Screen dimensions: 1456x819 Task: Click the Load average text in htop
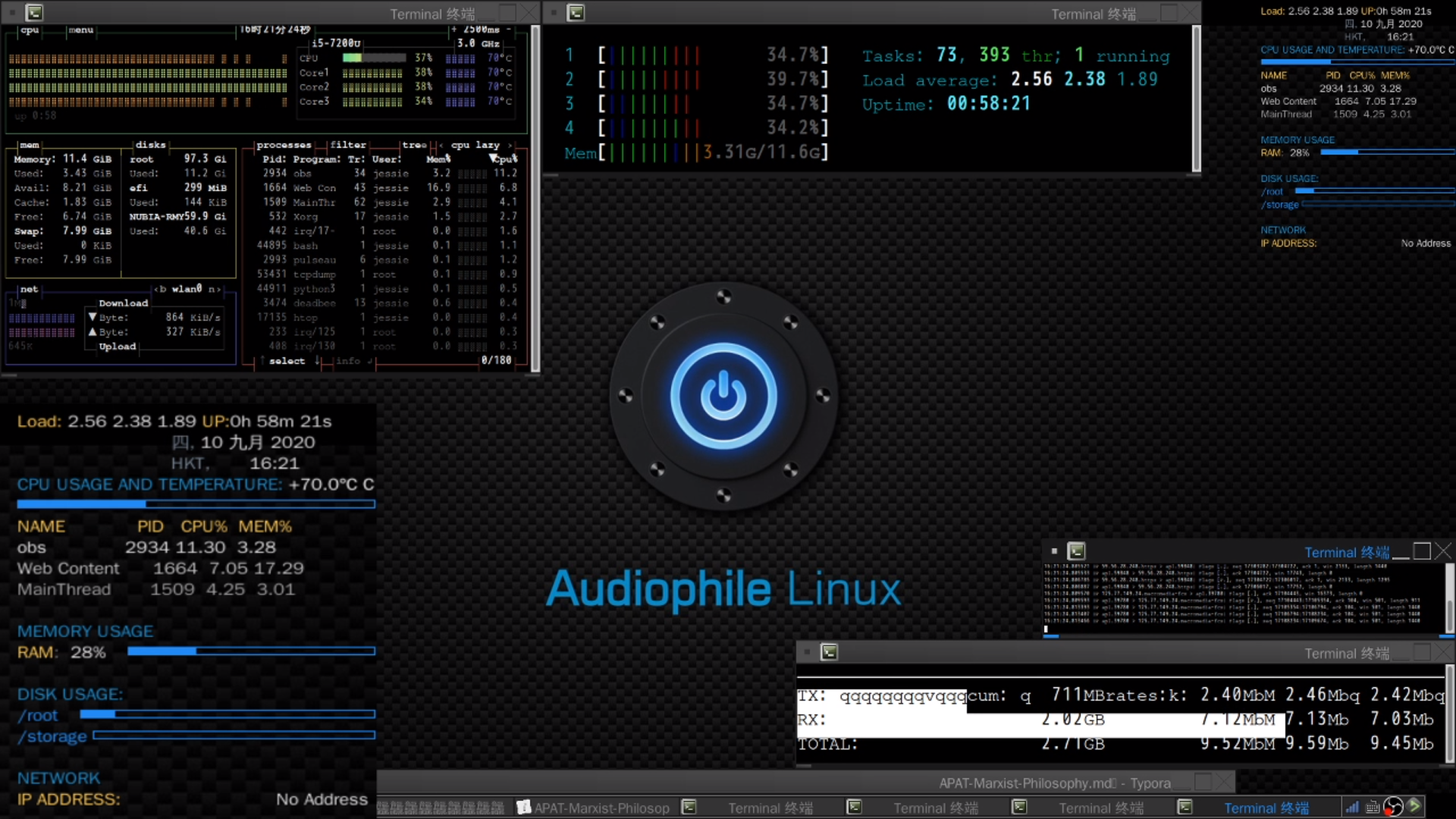coord(1010,80)
